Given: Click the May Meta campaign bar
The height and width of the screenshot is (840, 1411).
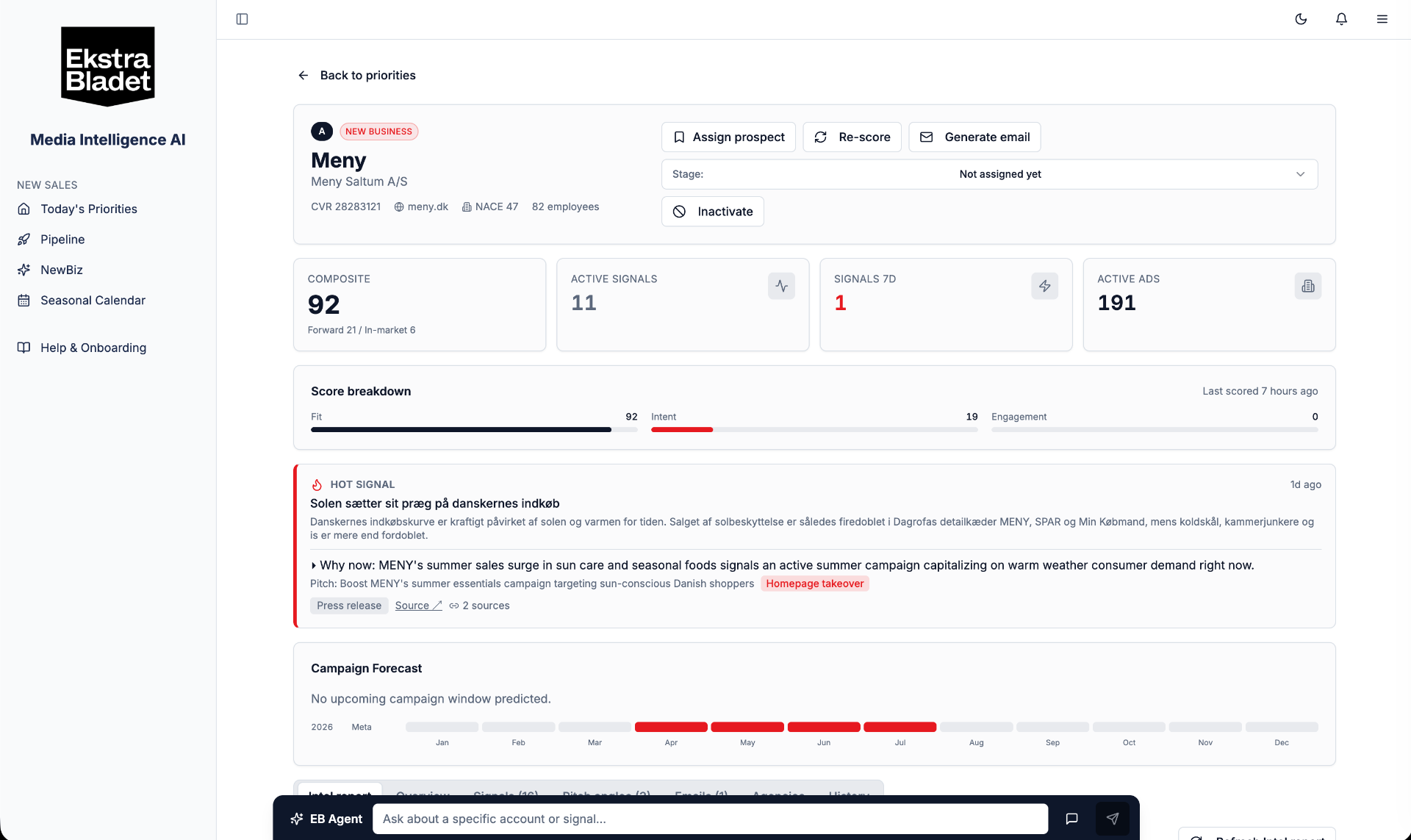Looking at the screenshot, I should (747, 728).
